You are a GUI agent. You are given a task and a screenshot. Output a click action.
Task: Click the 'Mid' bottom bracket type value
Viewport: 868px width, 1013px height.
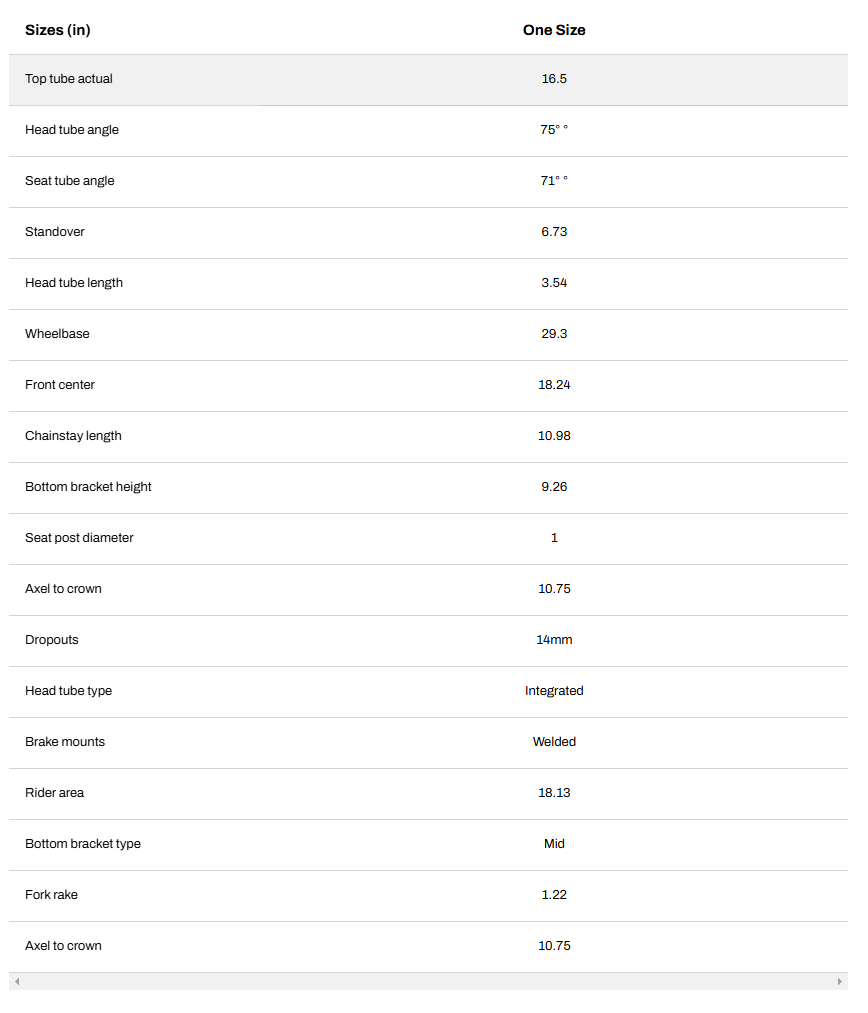pos(554,844)
